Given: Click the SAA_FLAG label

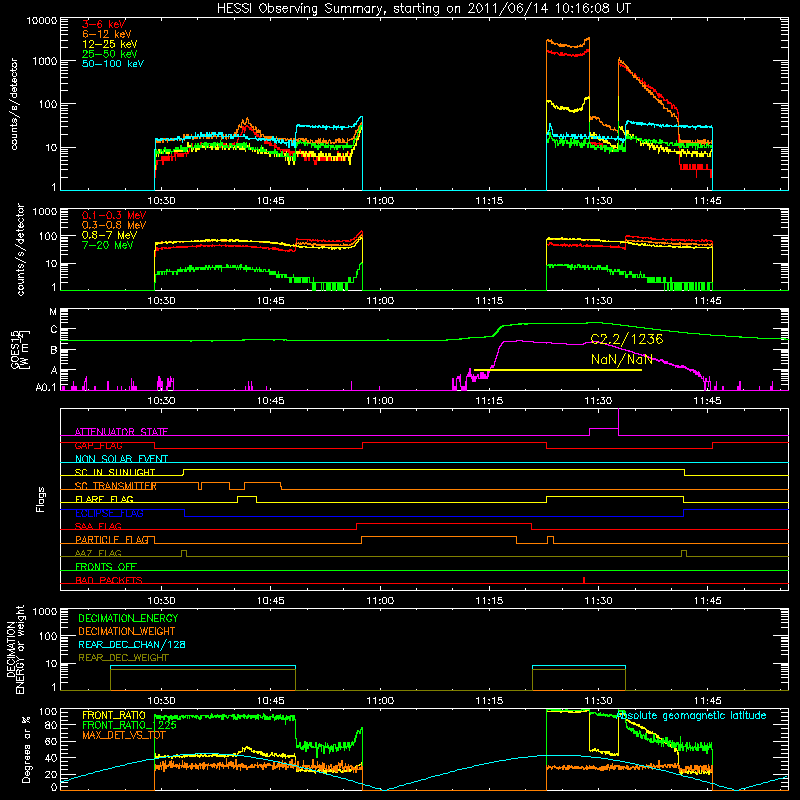Looking at the screenshot, I should coord(98,526).
